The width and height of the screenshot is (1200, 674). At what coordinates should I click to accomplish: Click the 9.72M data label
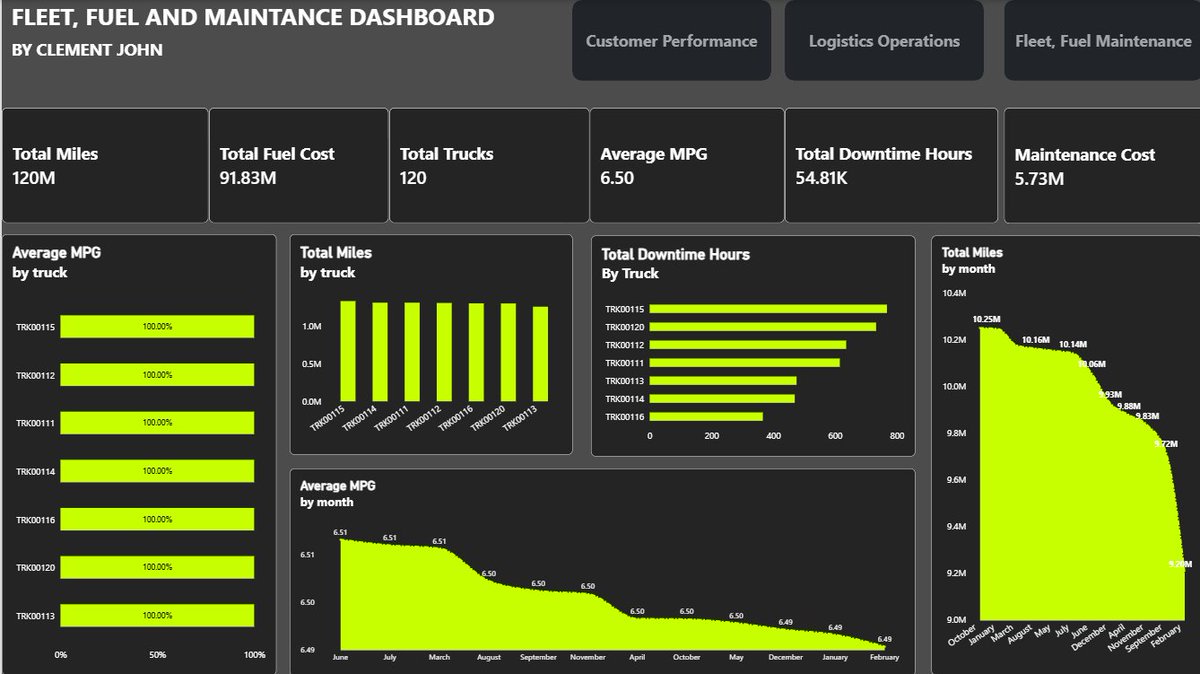pos(1165,444)
